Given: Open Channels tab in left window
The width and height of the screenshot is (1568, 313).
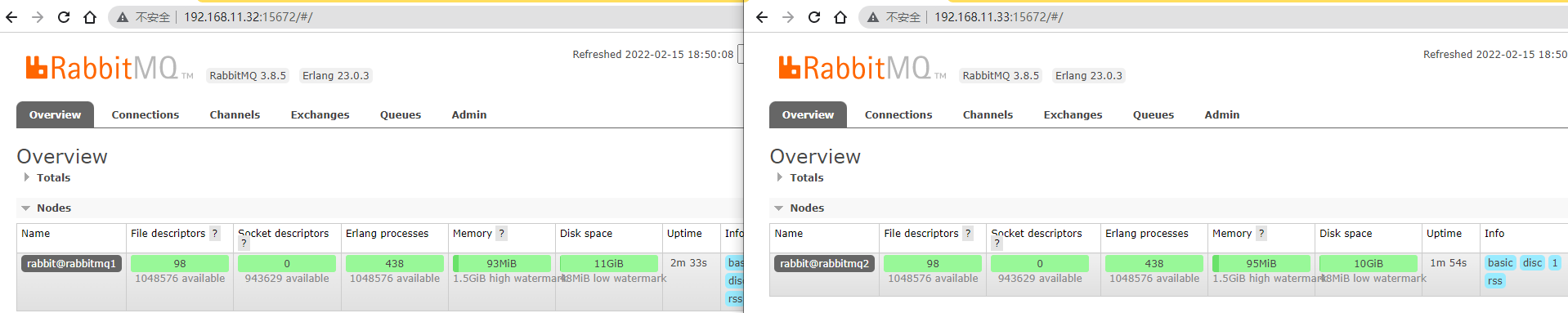Looking at the screenshot, I should (235, 114).
